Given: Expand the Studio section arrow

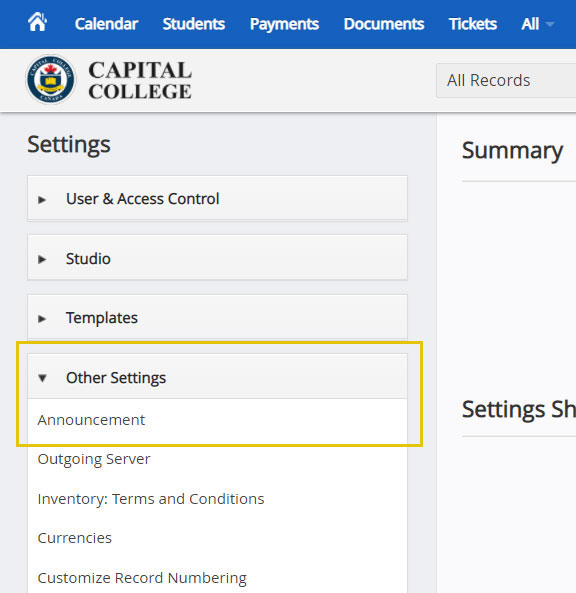Looking at the screenshot, I should click(x=42, y=259).
